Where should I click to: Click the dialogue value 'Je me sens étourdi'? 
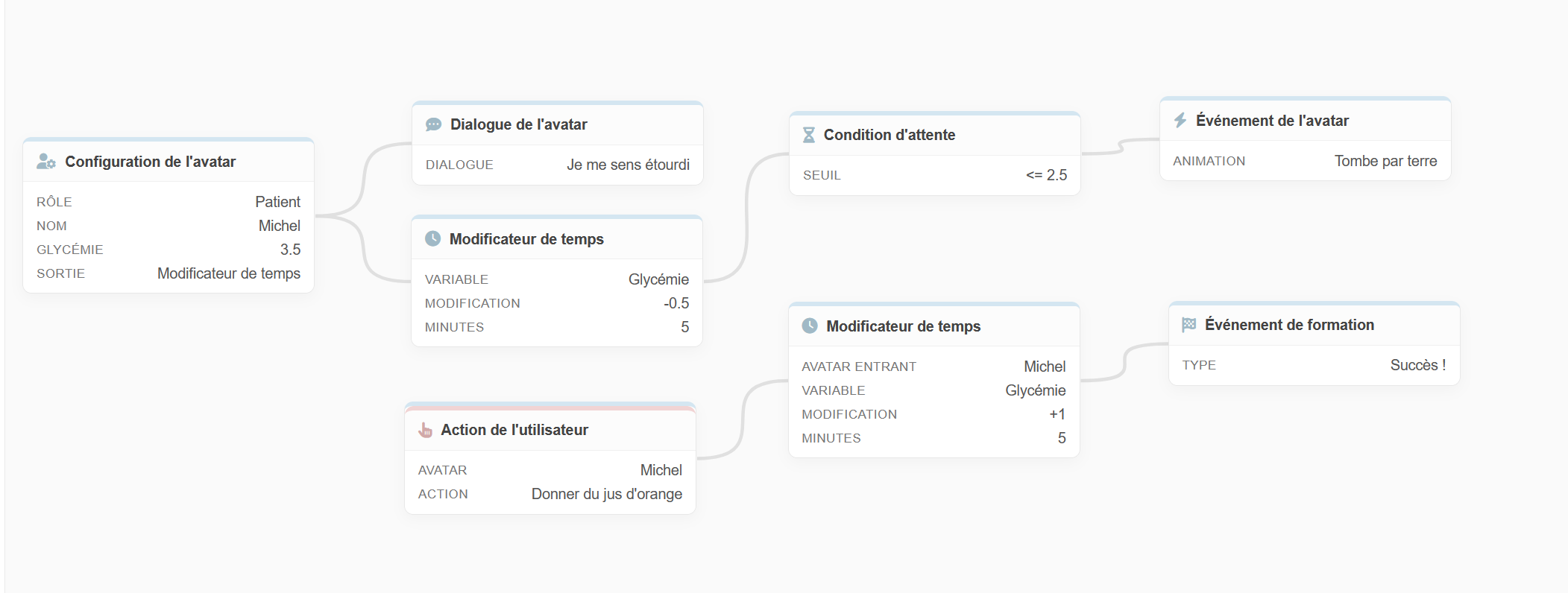[x=628, y=165]
